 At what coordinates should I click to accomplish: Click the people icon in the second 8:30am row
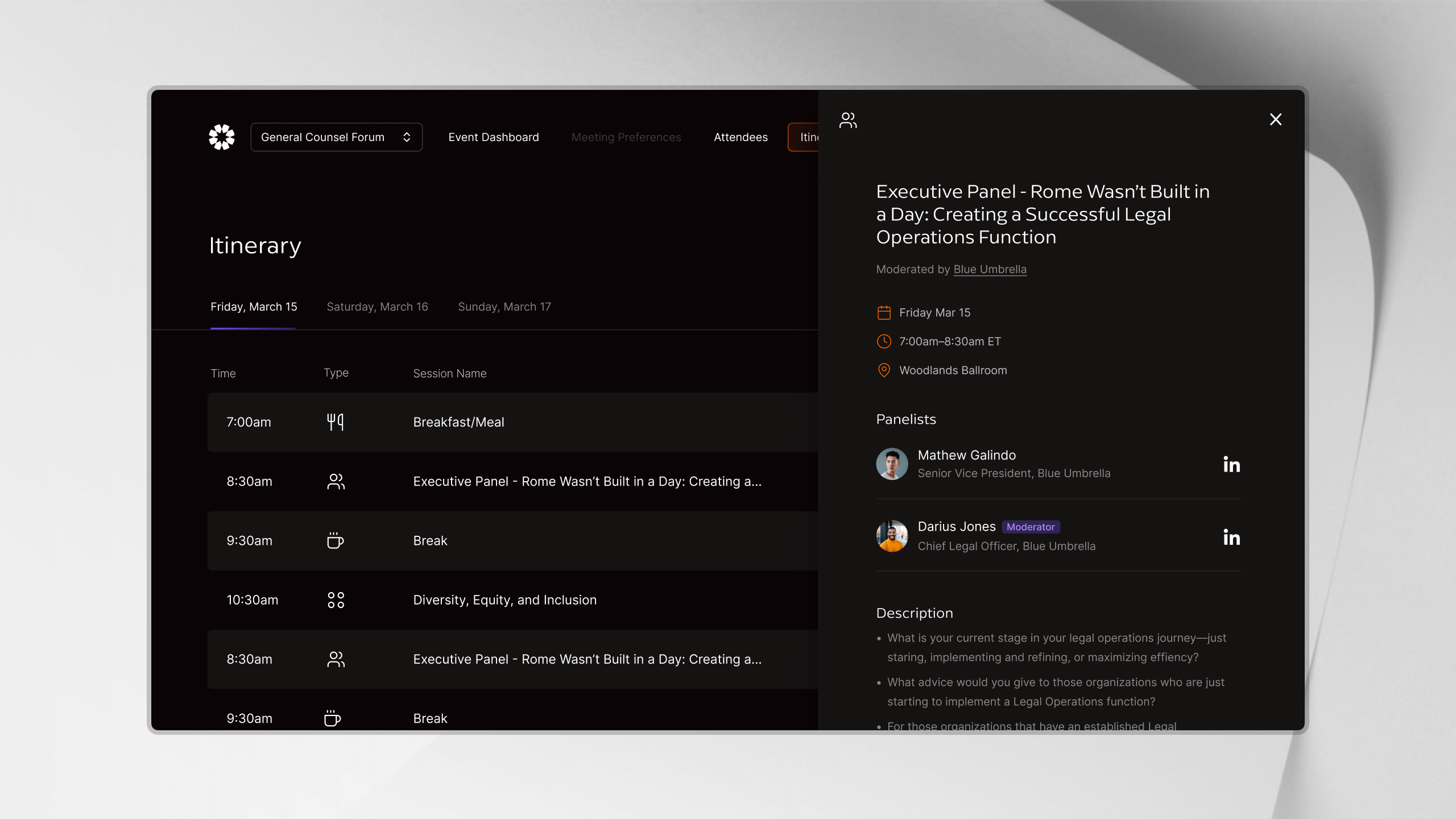pyautogui.click(x=336, y=659)
